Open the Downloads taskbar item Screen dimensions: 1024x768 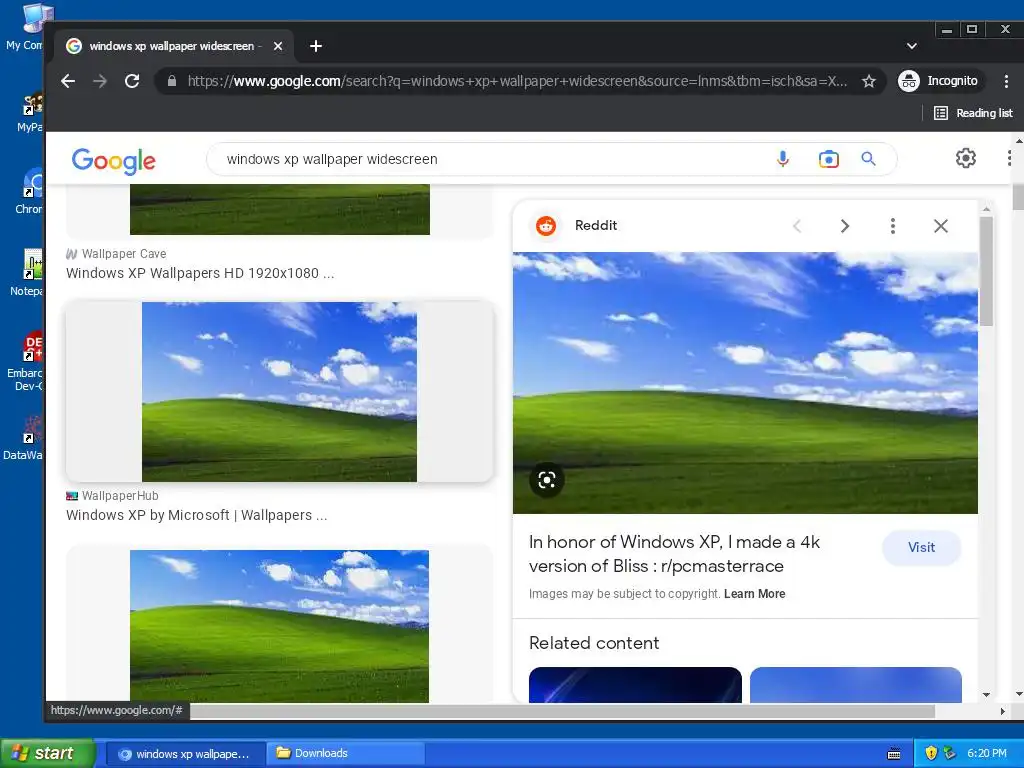345,754
